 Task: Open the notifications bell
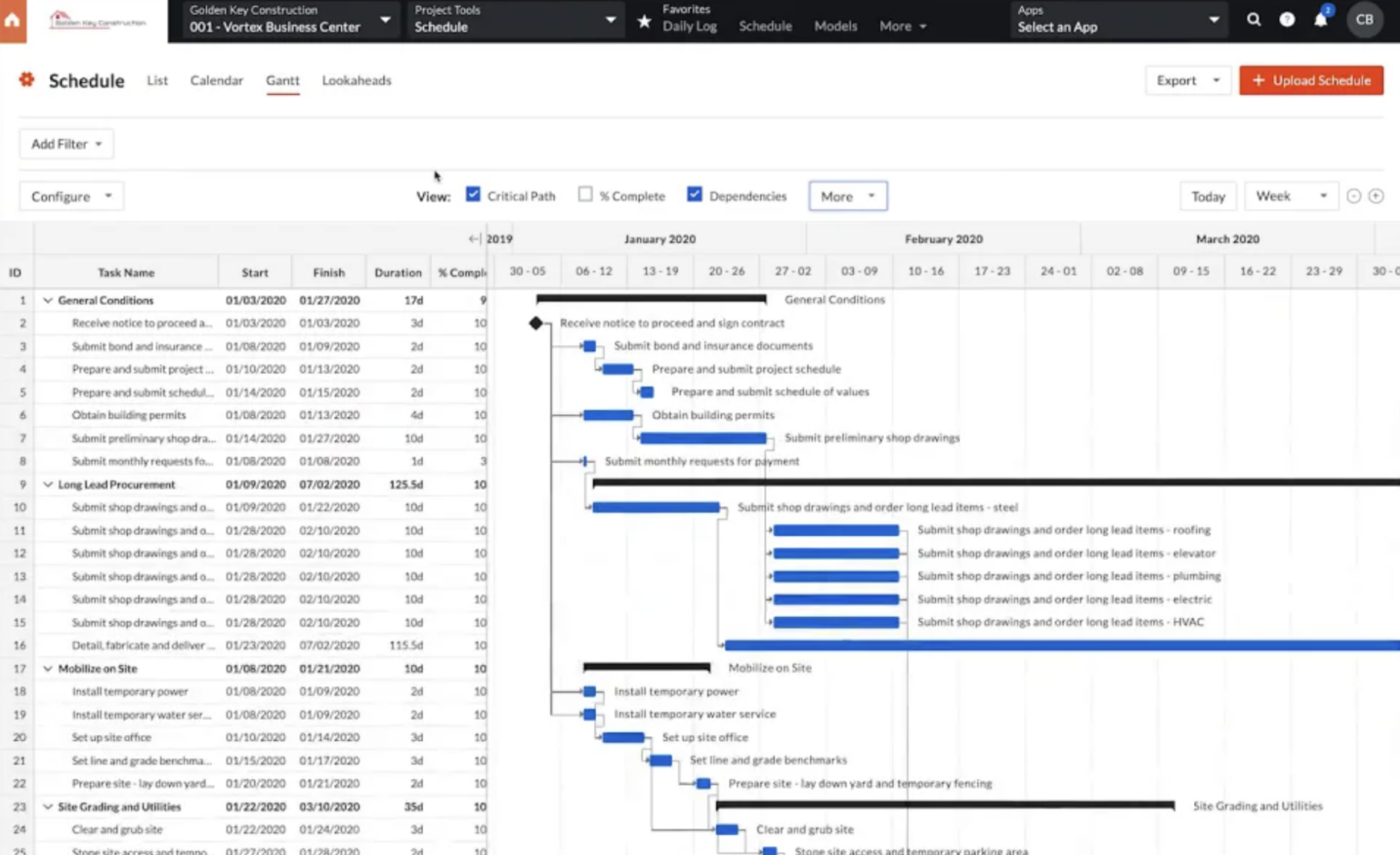pos(1318,18)
